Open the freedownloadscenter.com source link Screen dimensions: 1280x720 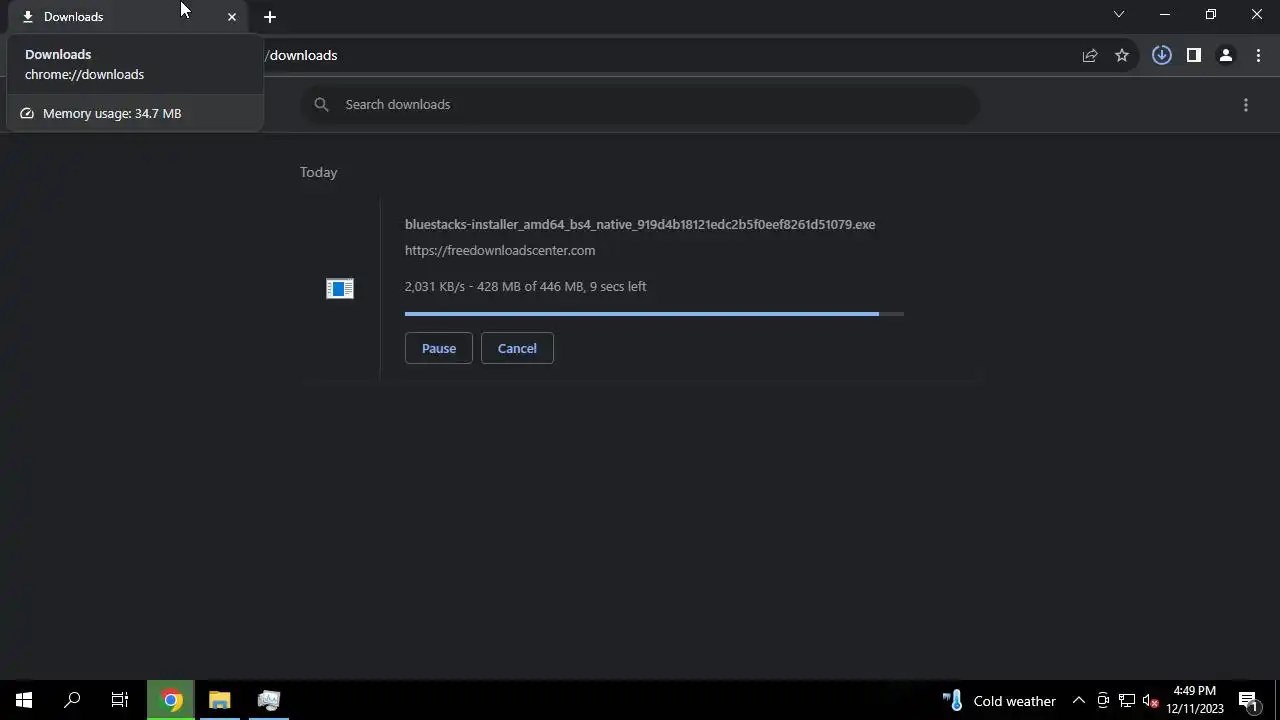[x=500, y=250]
